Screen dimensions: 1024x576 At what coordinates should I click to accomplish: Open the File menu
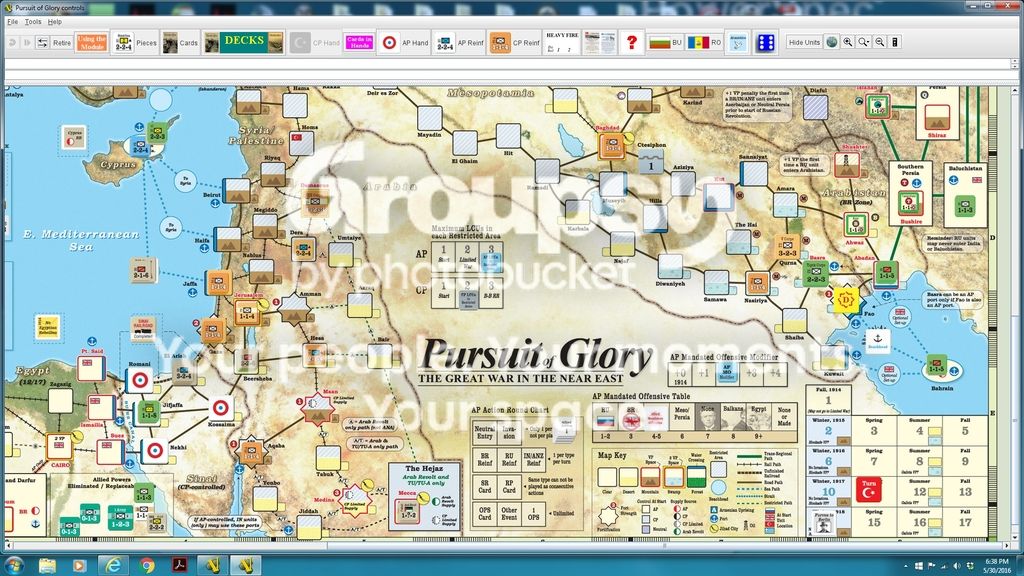pos(12,22)
